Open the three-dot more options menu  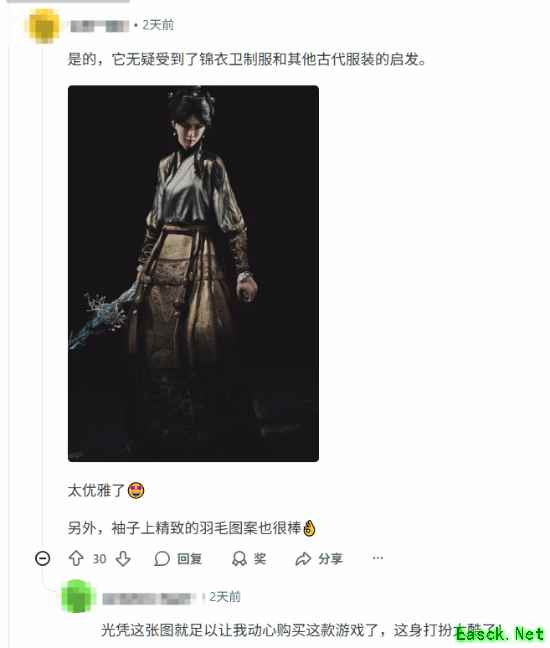tap(378, 558)
